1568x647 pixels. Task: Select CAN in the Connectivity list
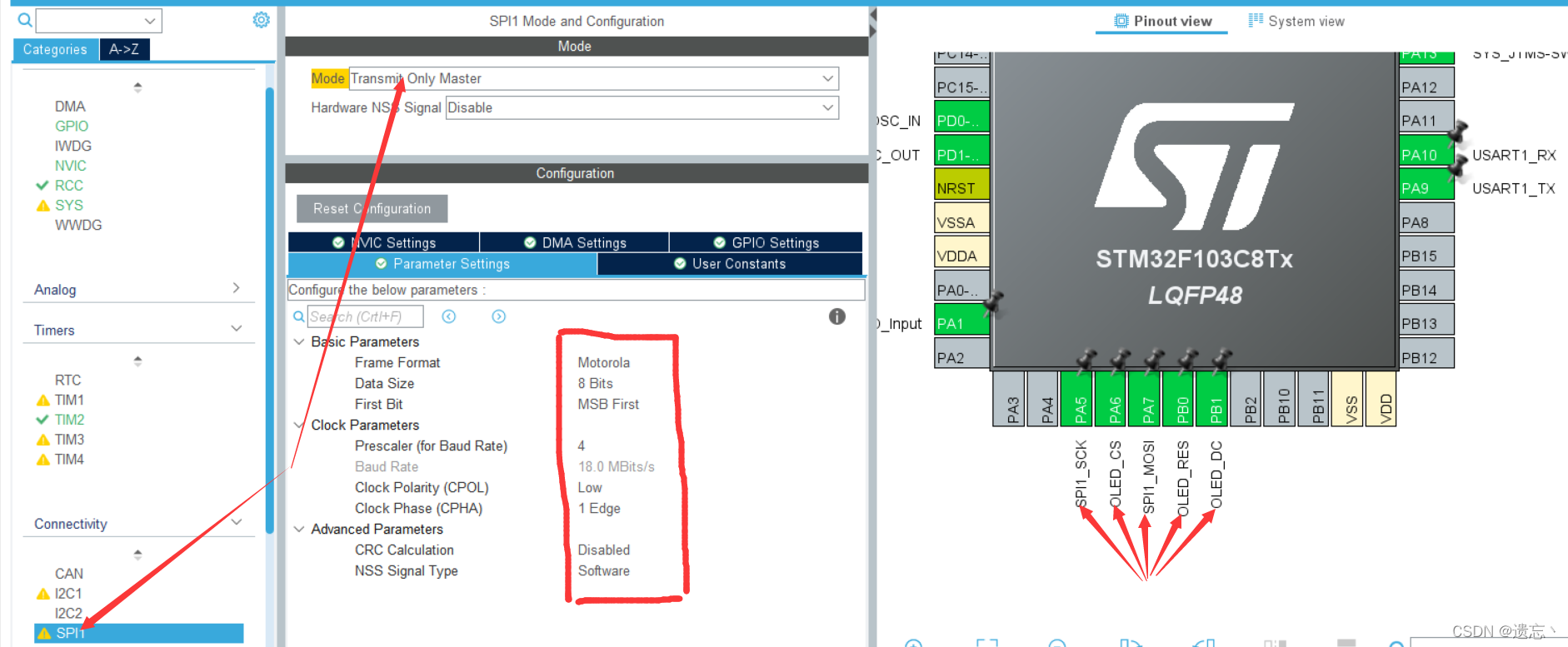point(69,574)
